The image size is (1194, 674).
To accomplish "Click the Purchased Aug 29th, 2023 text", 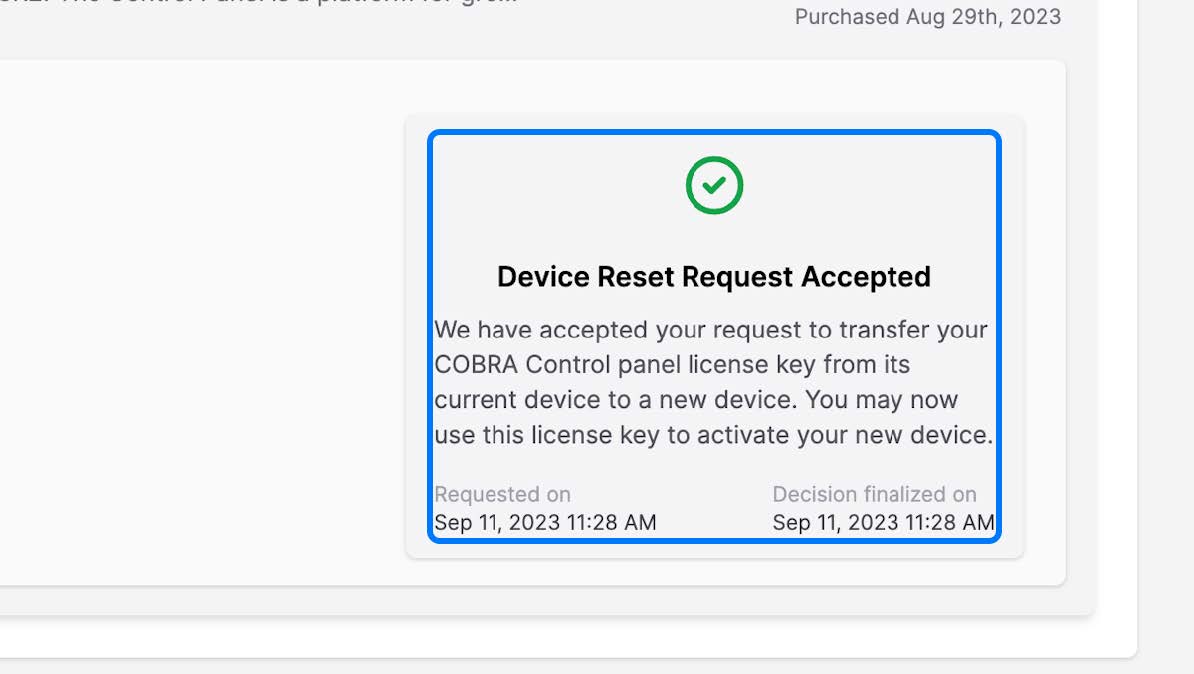I will [x=927, y=17].
